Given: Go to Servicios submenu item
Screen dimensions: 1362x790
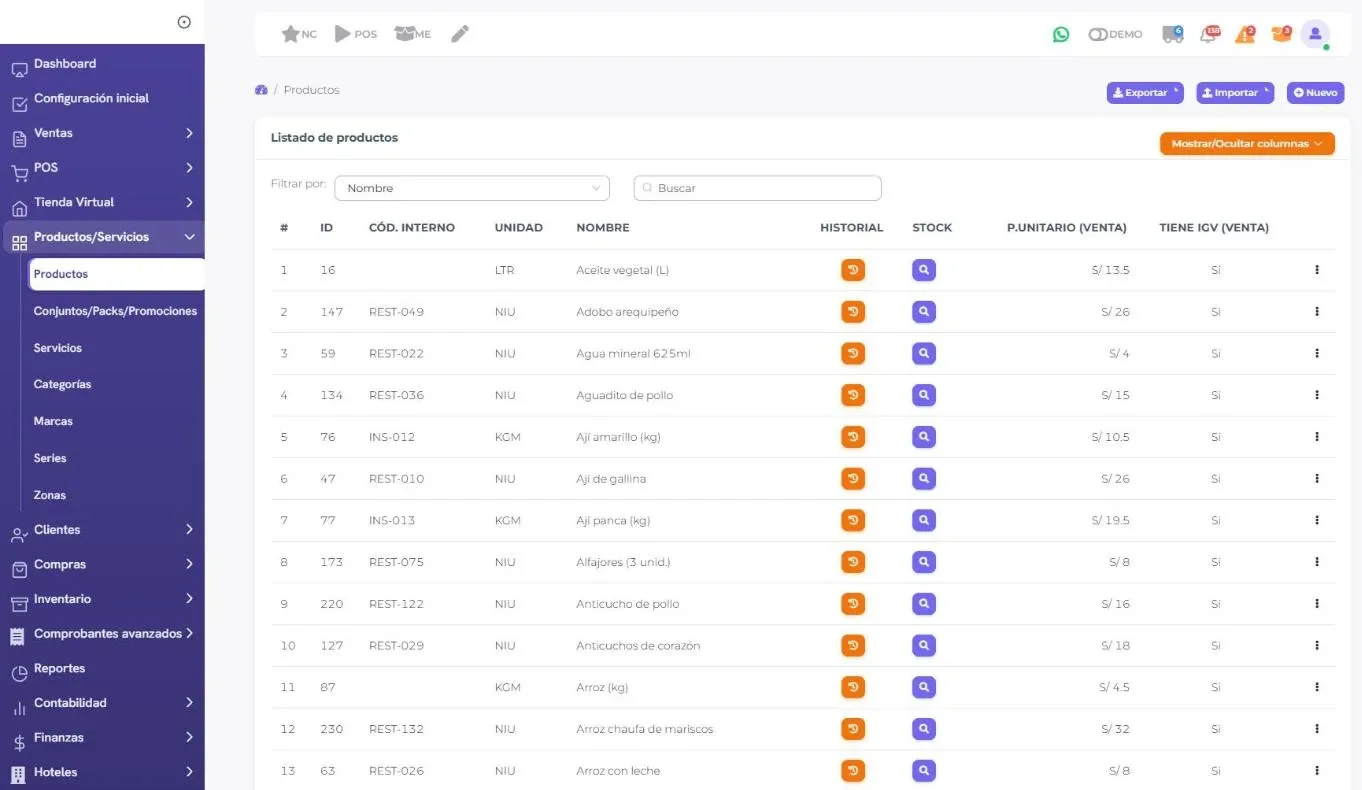Looking at the screenshot, I should 58,348.
